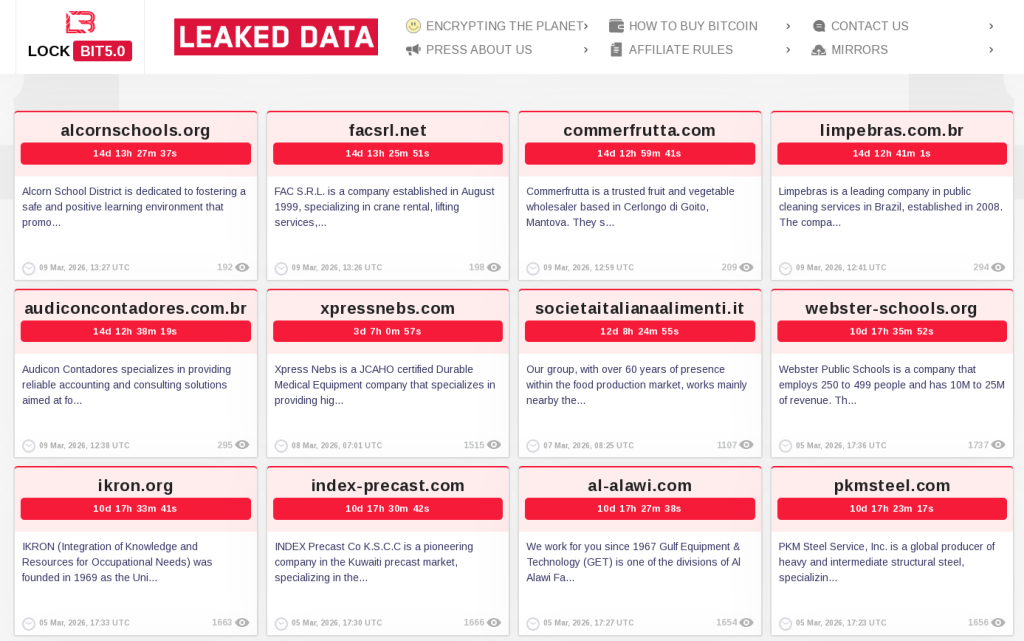Click the chat bubble icon beside Contact Us

click(x=819, y=26)
